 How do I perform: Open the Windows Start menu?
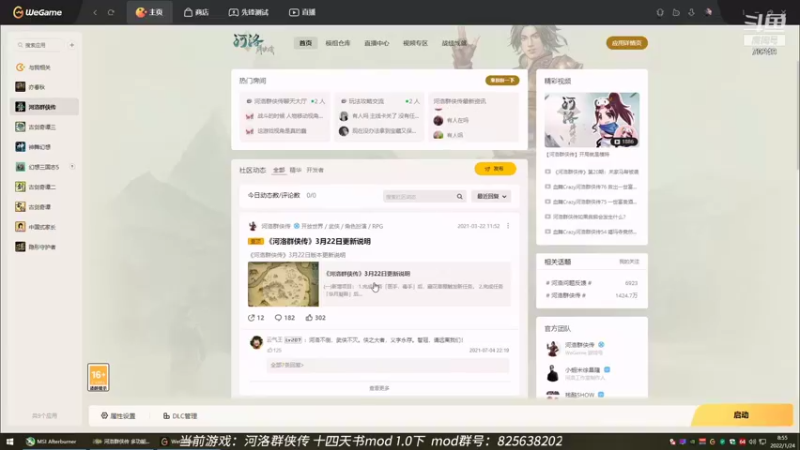pos(9,442)
